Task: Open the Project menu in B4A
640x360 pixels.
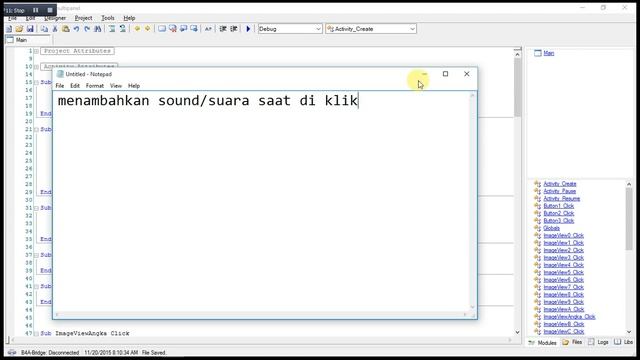Action: click(x=83, y=18)
